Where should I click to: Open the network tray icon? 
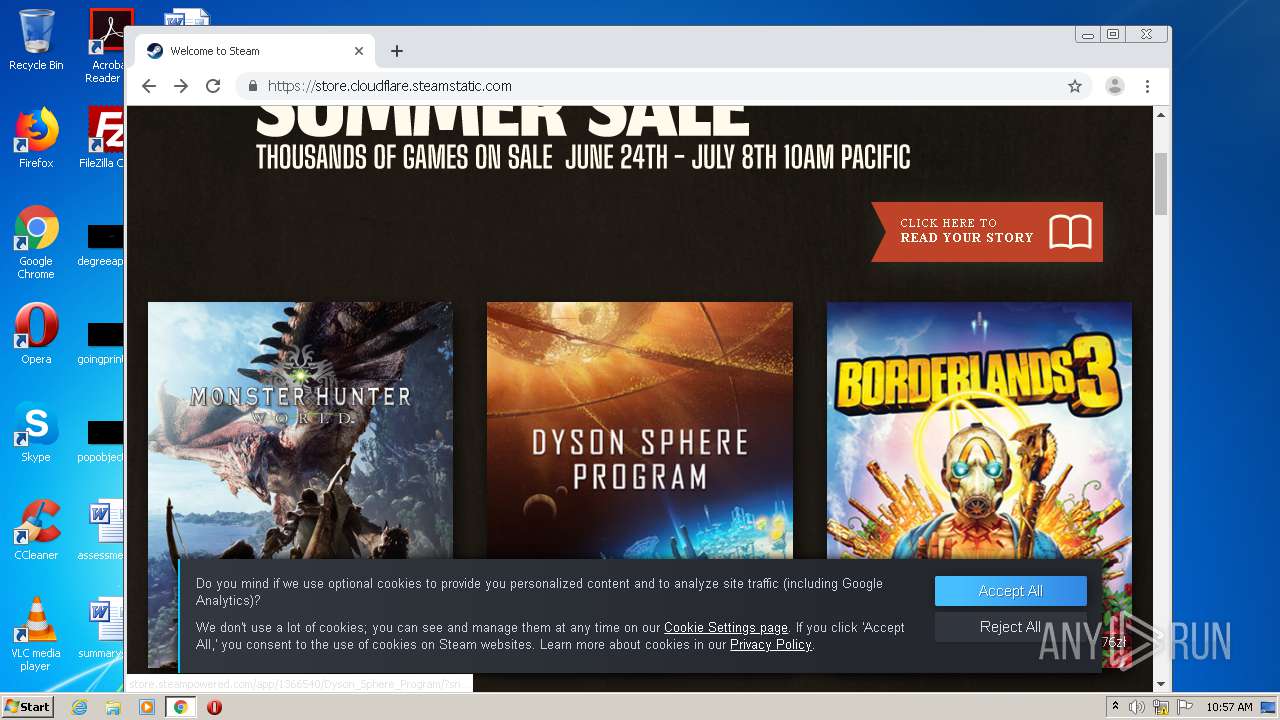tap(1161, 707)
